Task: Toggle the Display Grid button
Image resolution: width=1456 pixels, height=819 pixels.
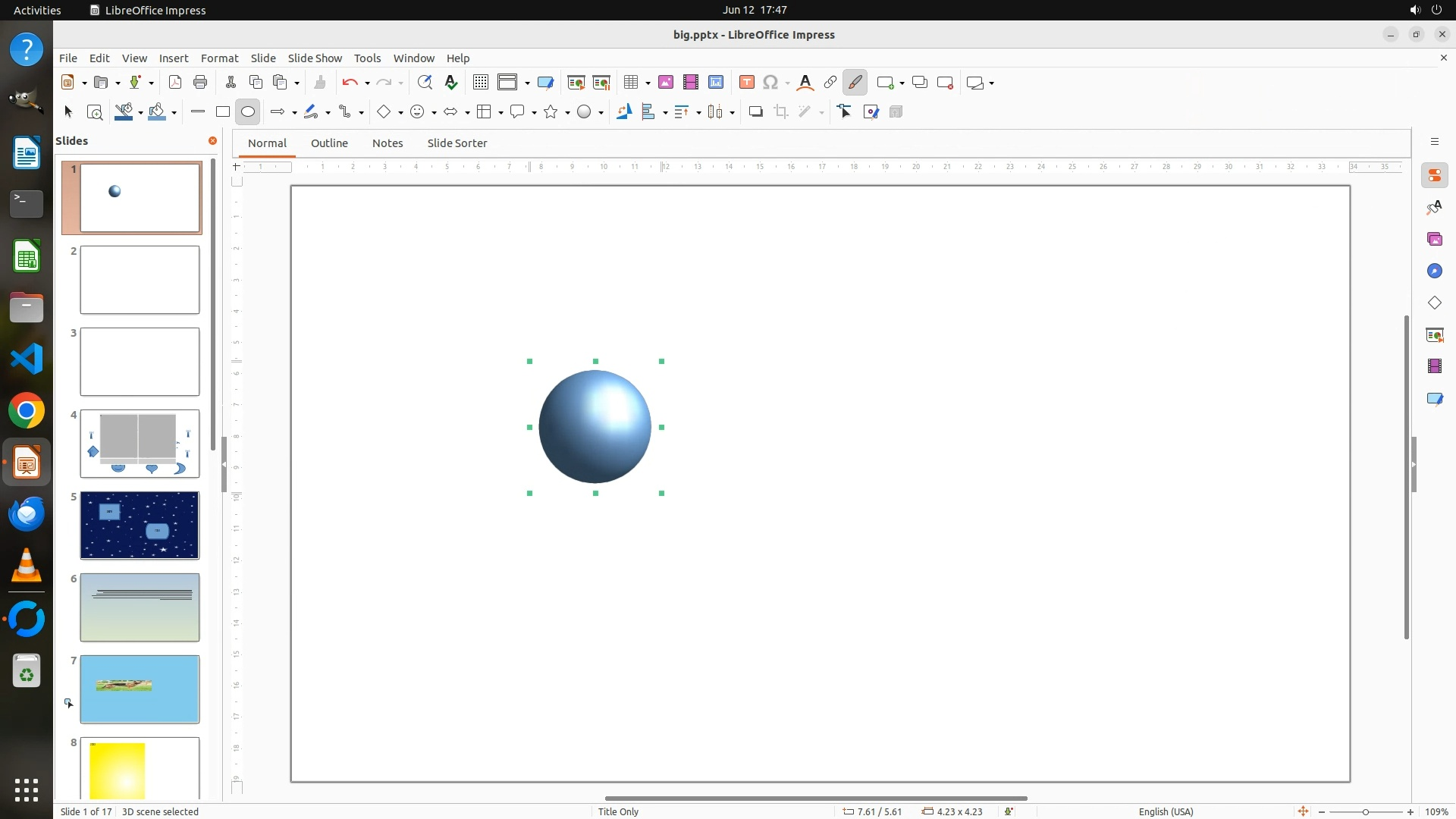Action: click(x=480, y=83)
